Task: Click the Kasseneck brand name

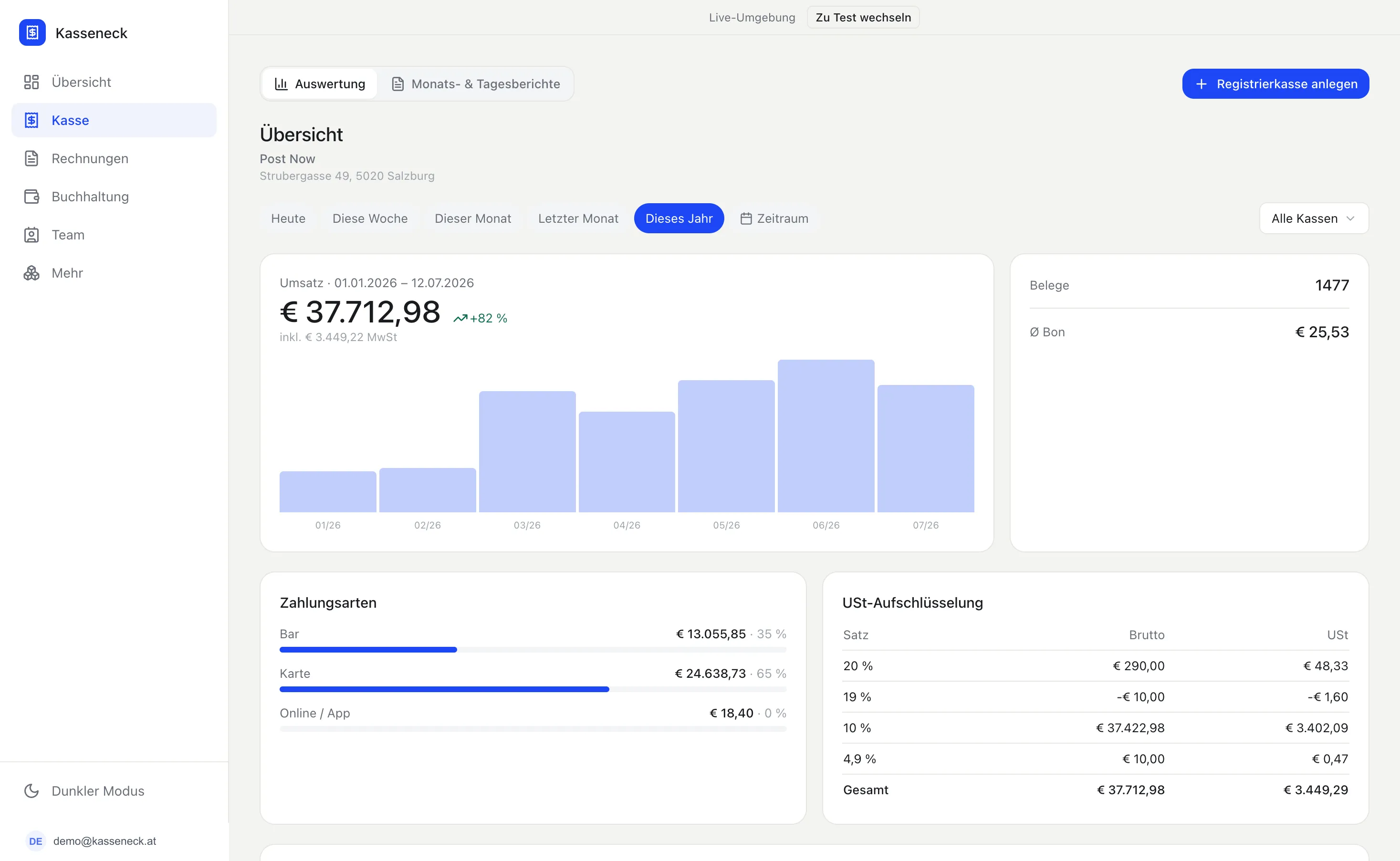Action: coord(91,33)
